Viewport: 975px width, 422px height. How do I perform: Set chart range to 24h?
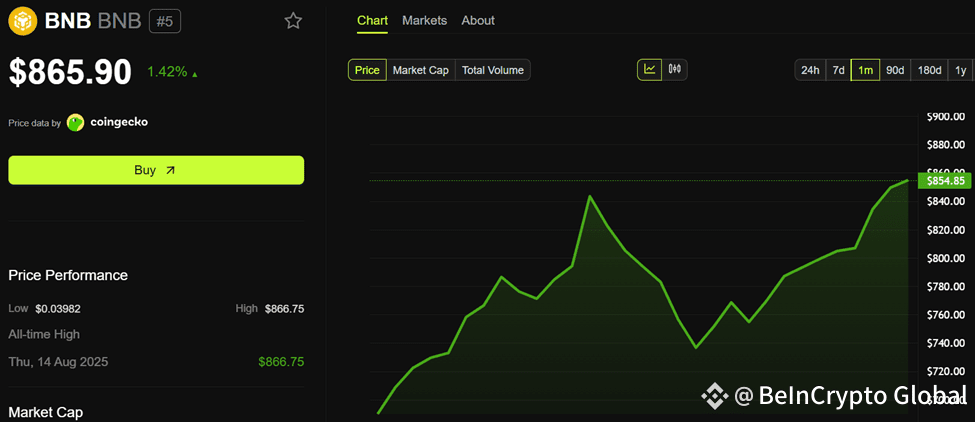point(810,70)
